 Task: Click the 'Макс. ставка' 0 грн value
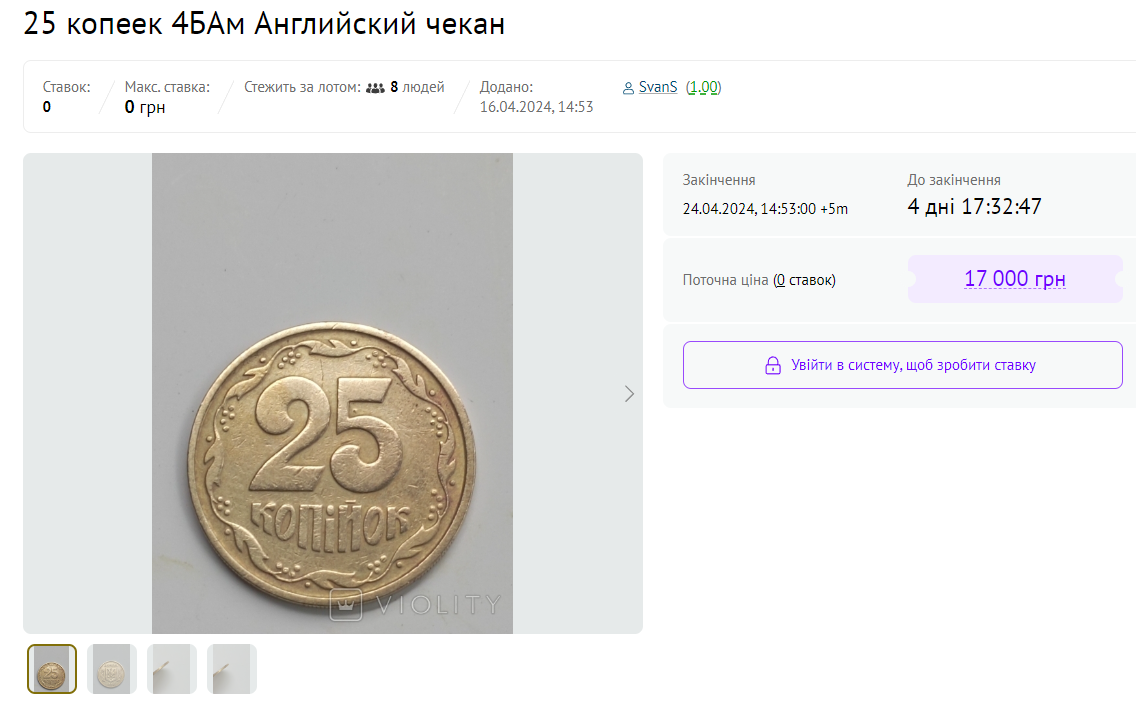click(145, 107)
